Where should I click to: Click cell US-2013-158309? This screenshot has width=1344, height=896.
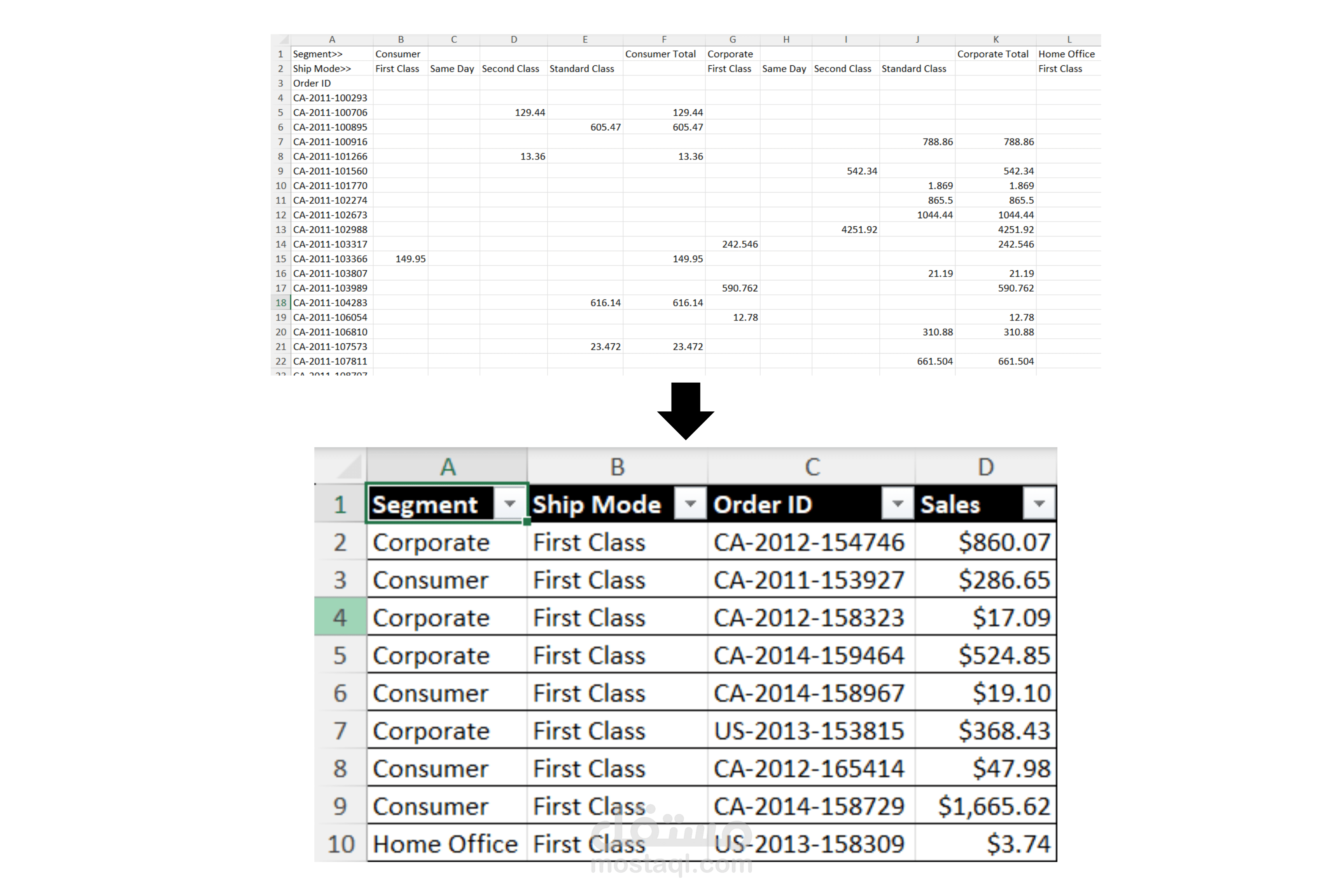(x=812, y=843)
